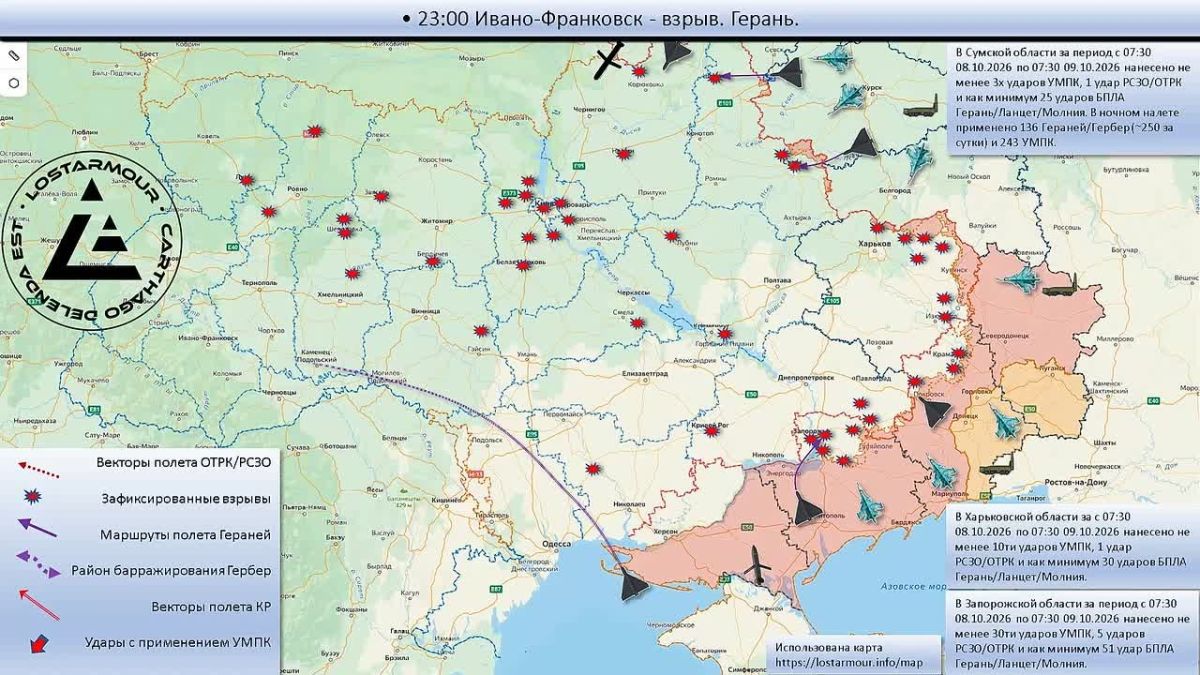Click the explosion marker beside Кривой Рог
Image resolution: width=1200 pixels, height=675 pixels.
(x=711, y=430)
